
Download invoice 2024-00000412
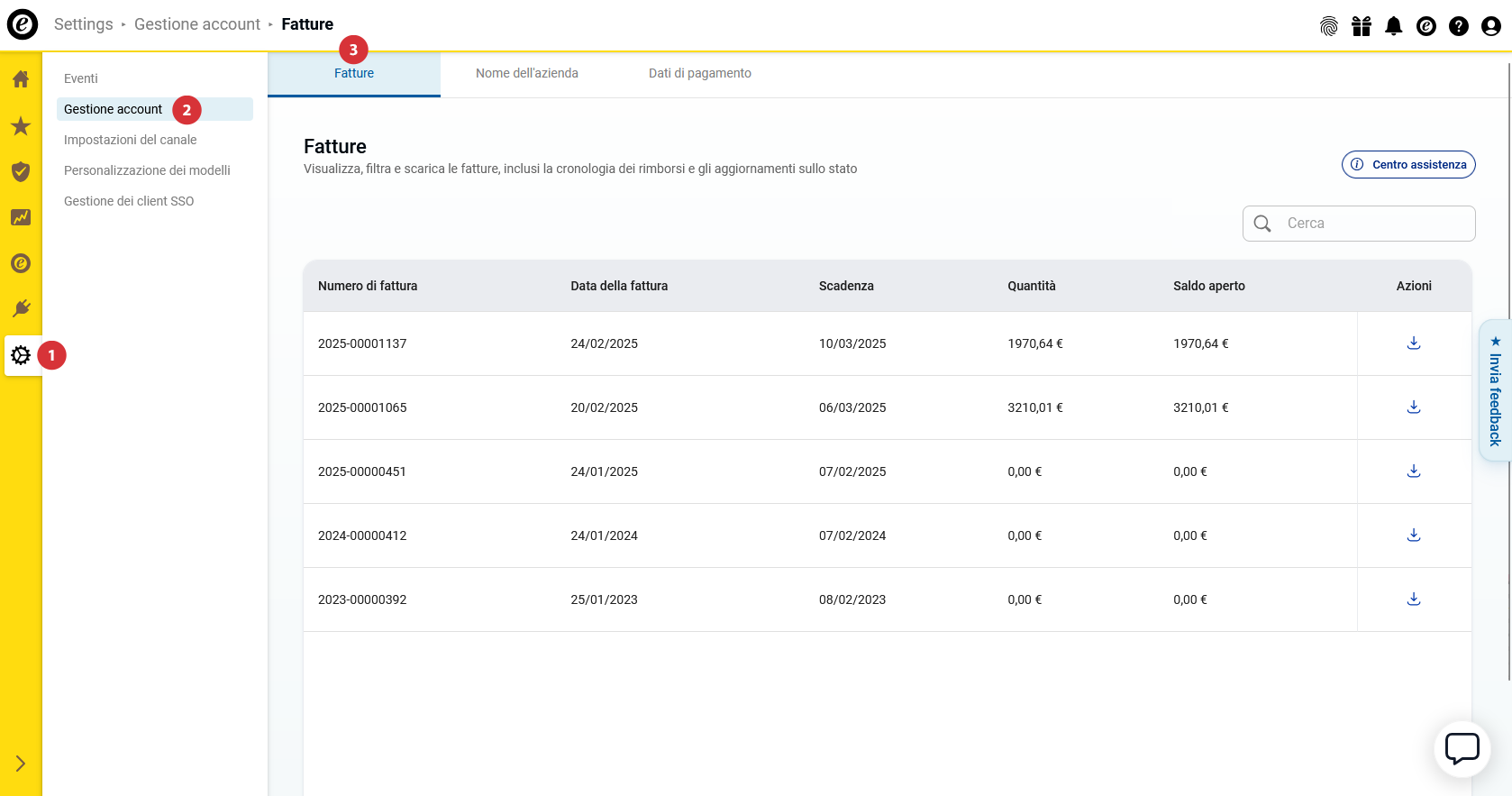(1413, 535)
